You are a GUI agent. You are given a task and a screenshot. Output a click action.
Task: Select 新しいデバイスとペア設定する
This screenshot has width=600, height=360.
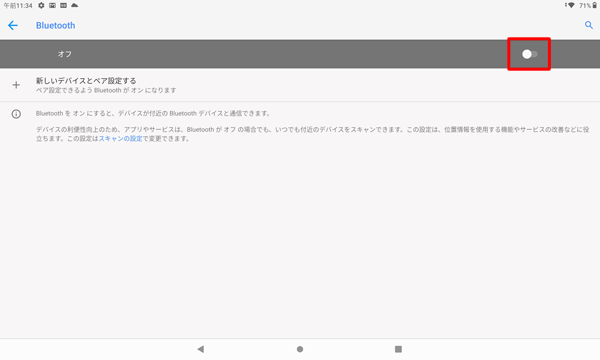click(86, 81)
